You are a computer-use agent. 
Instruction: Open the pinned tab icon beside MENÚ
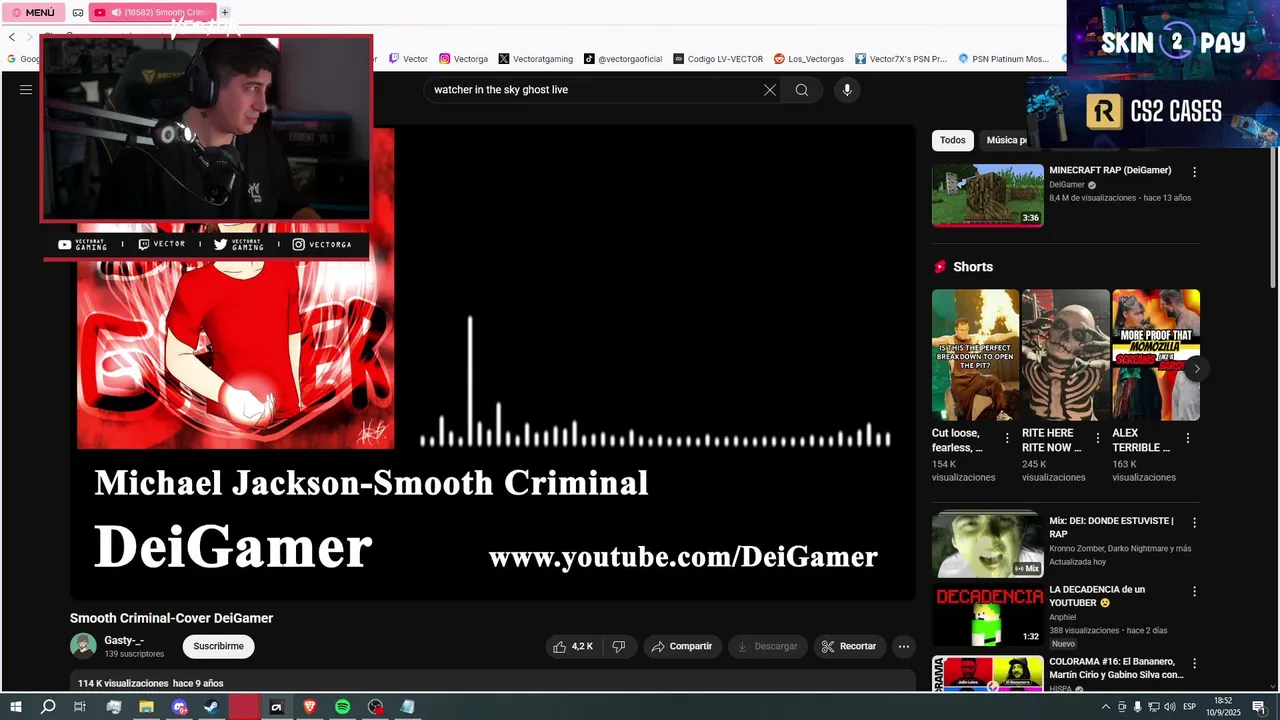(79, 12)
